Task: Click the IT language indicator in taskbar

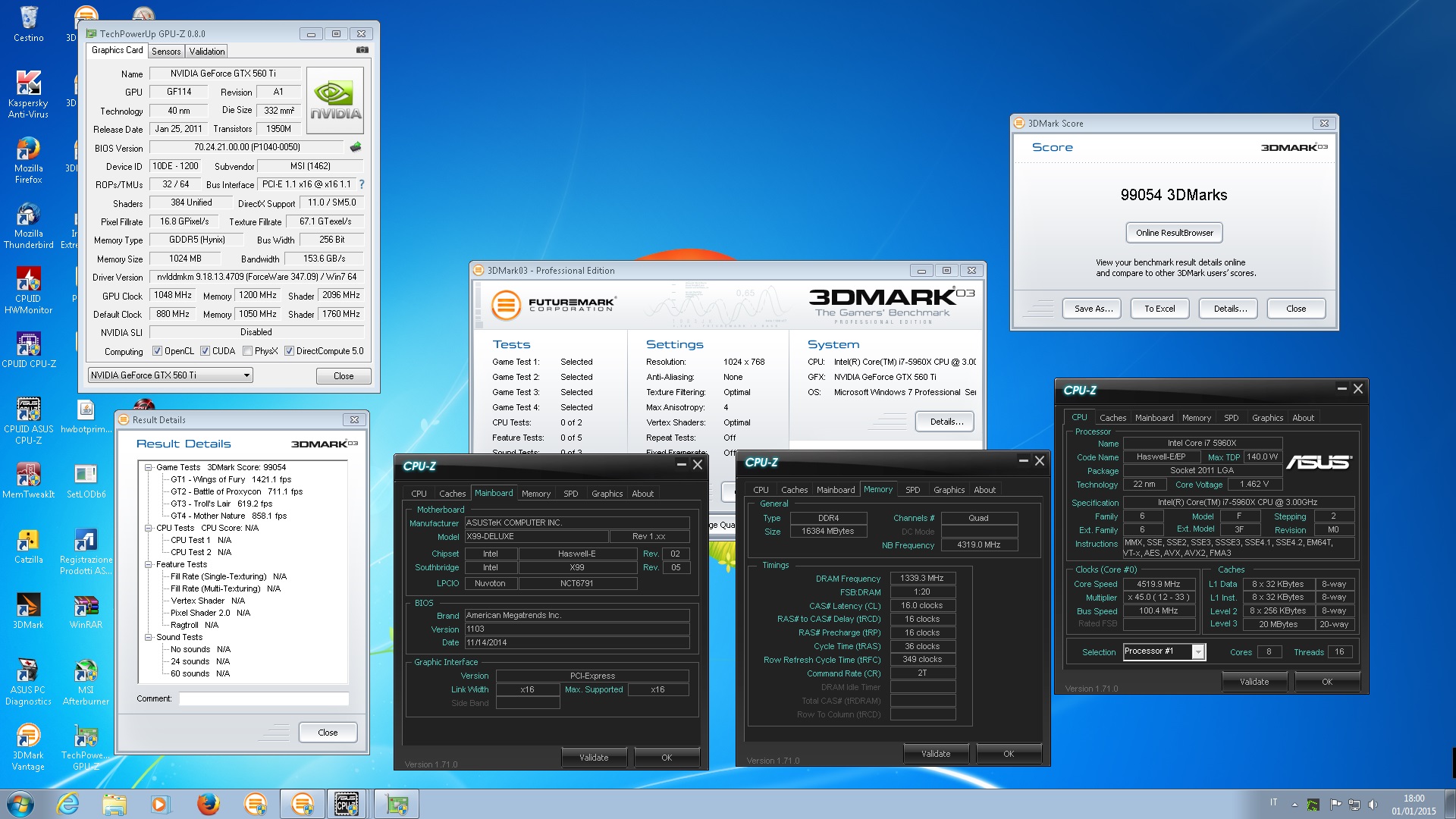Action: 1274,802
